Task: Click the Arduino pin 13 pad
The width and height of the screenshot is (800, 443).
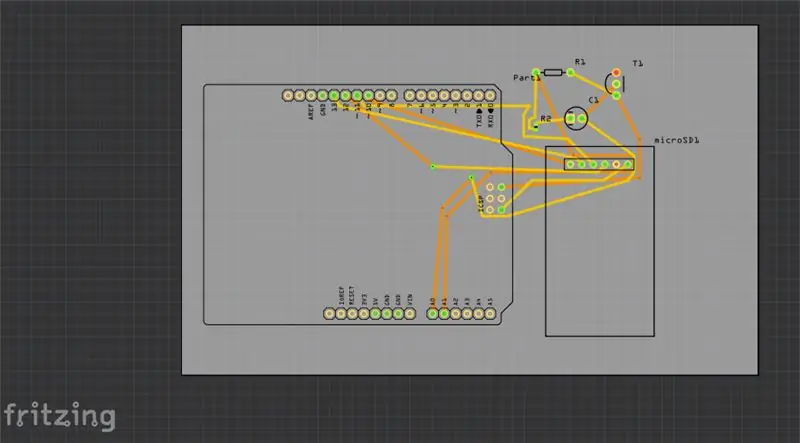Action: click(334, 95)
